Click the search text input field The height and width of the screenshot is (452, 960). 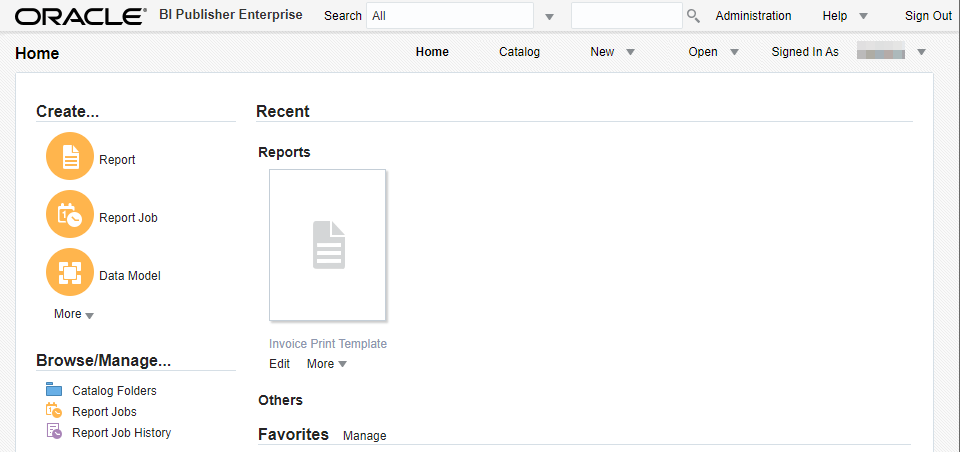pyautogui.click(x=626, y=15)
